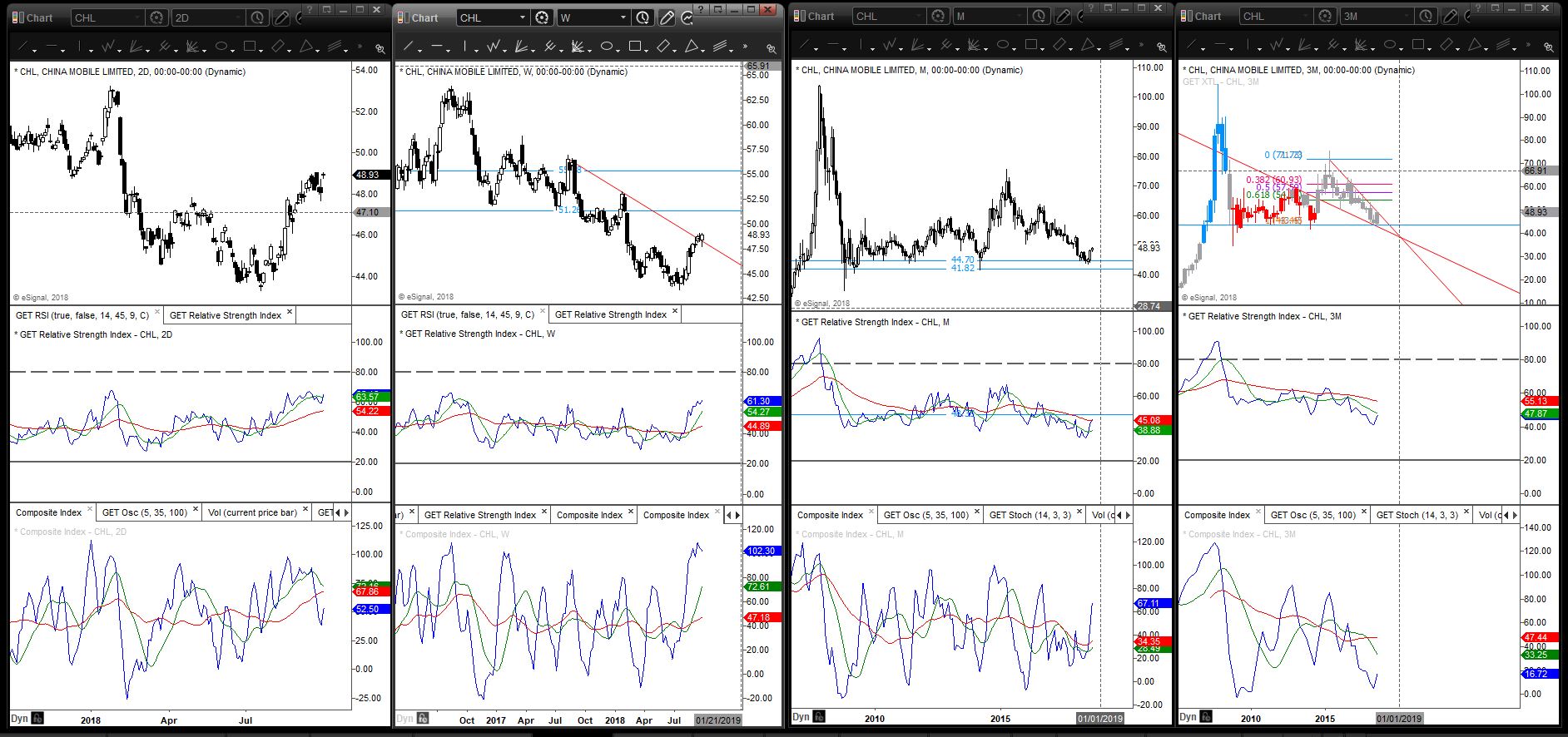
Task: Click the interval clock icon in the W chart
Action: tap(643, 17)
